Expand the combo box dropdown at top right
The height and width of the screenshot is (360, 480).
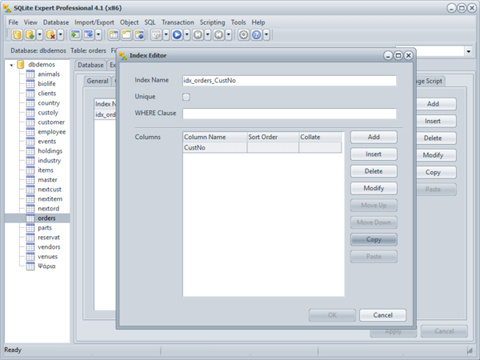(x=468, y=51)
